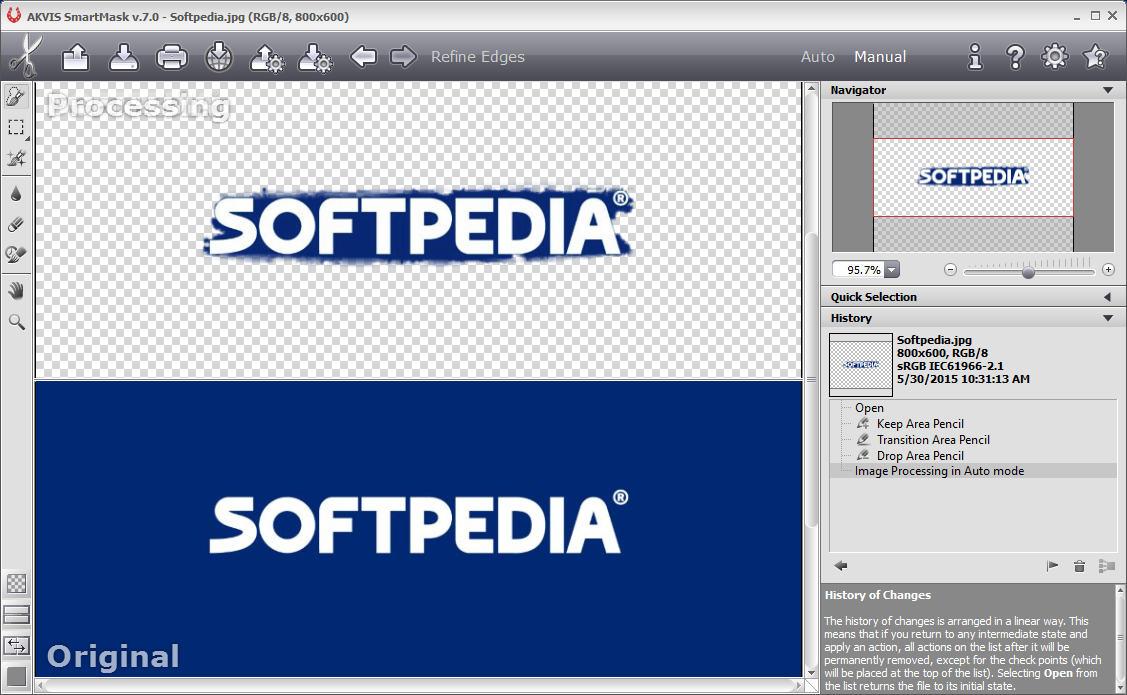Load strokes with upload-gear icon
Screen dimensions: 1127x695
click(x=267, y=57)
